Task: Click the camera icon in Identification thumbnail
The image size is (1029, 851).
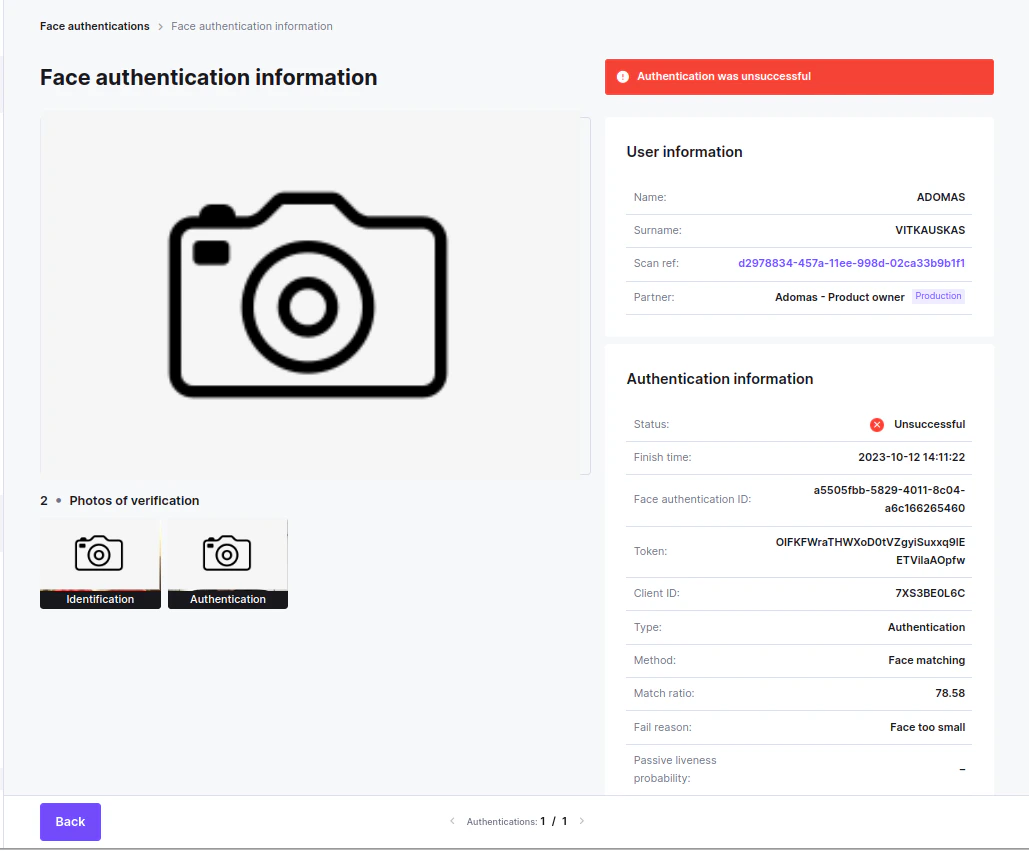Action: (x=100, y=553)
